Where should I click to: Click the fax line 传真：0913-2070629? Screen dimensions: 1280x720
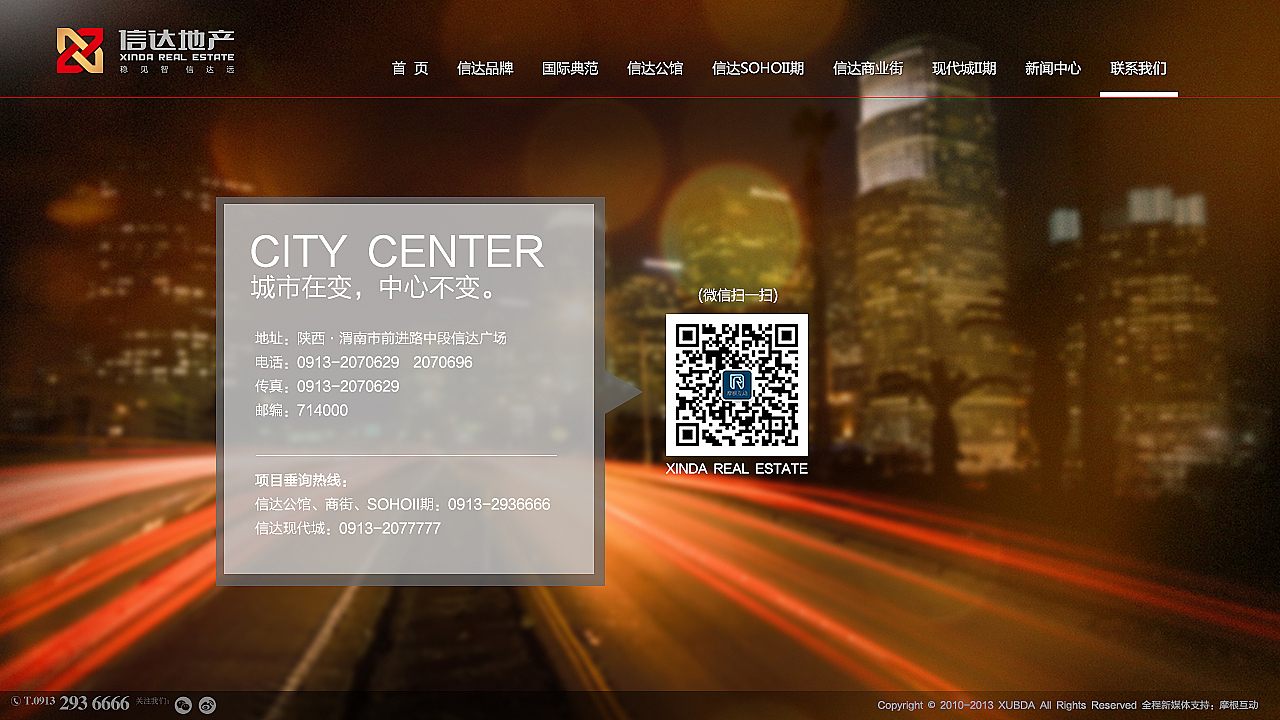pos(327,386)
